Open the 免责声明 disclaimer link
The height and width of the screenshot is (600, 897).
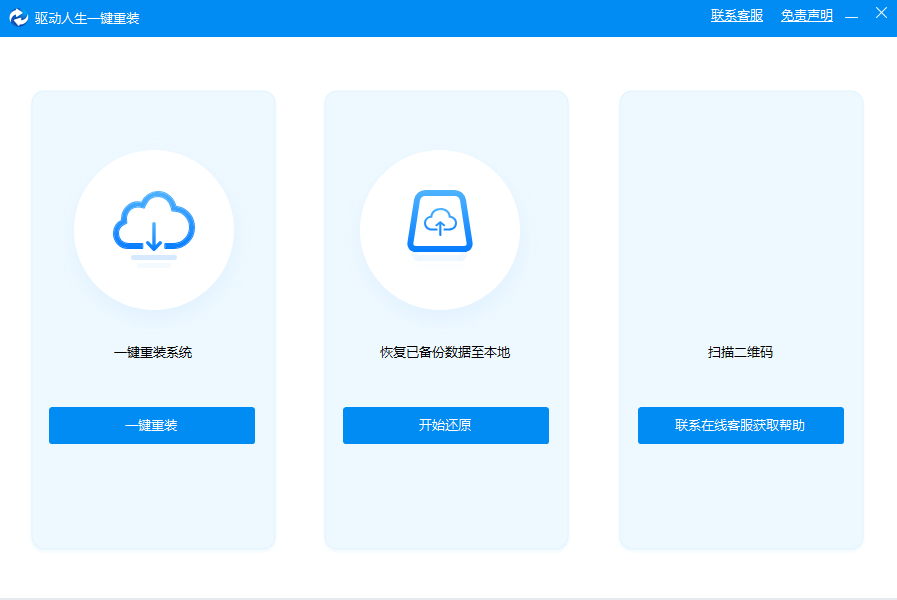point(807,16)
